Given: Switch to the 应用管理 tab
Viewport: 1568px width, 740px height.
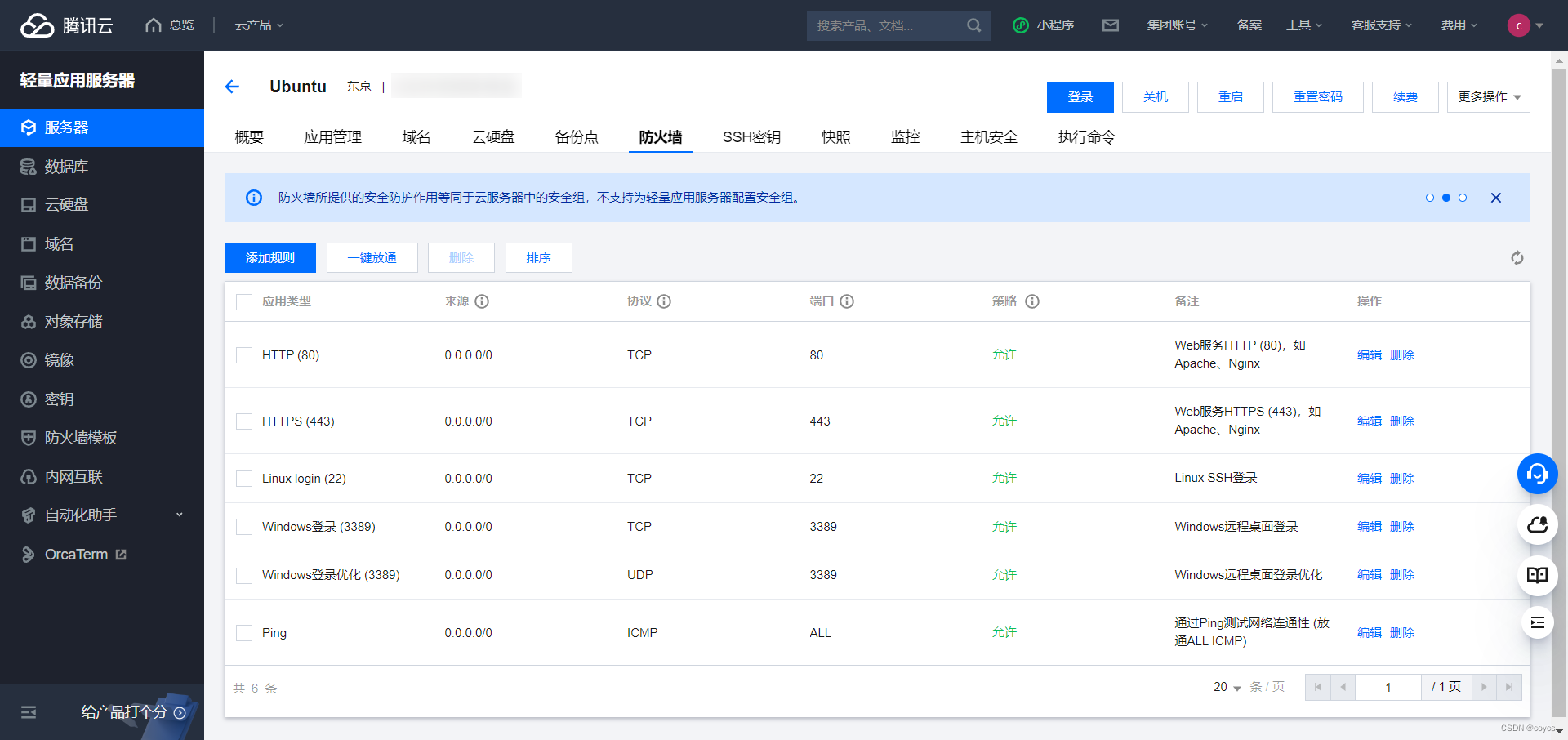Looking at the screenshot, I should point(332,137).
